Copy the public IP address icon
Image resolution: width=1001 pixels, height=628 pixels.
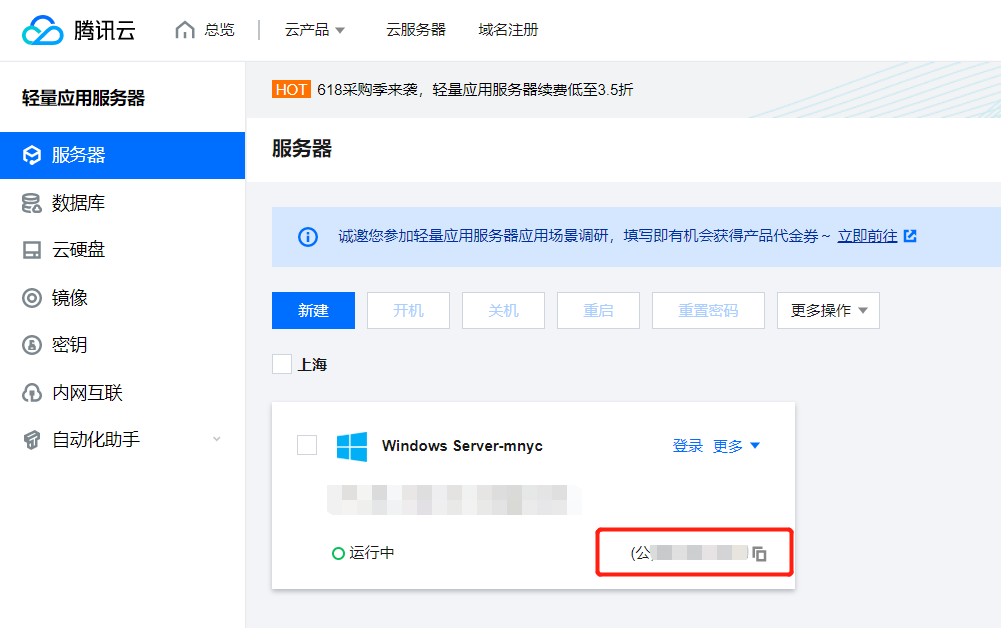pyautogui.click(x=759, y=553)
